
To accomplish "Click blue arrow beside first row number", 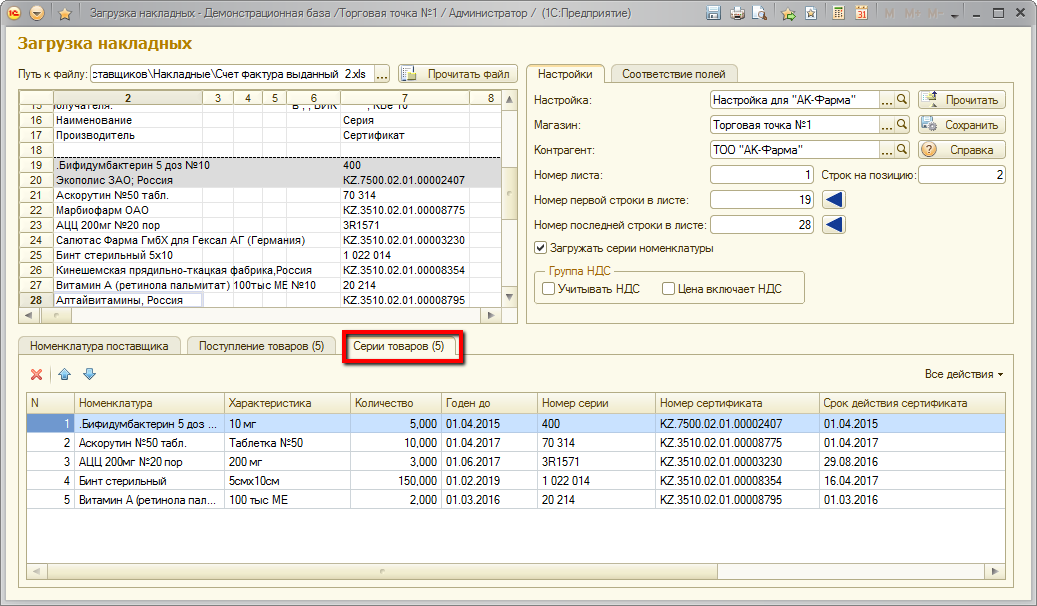I will tap(833, 200).
